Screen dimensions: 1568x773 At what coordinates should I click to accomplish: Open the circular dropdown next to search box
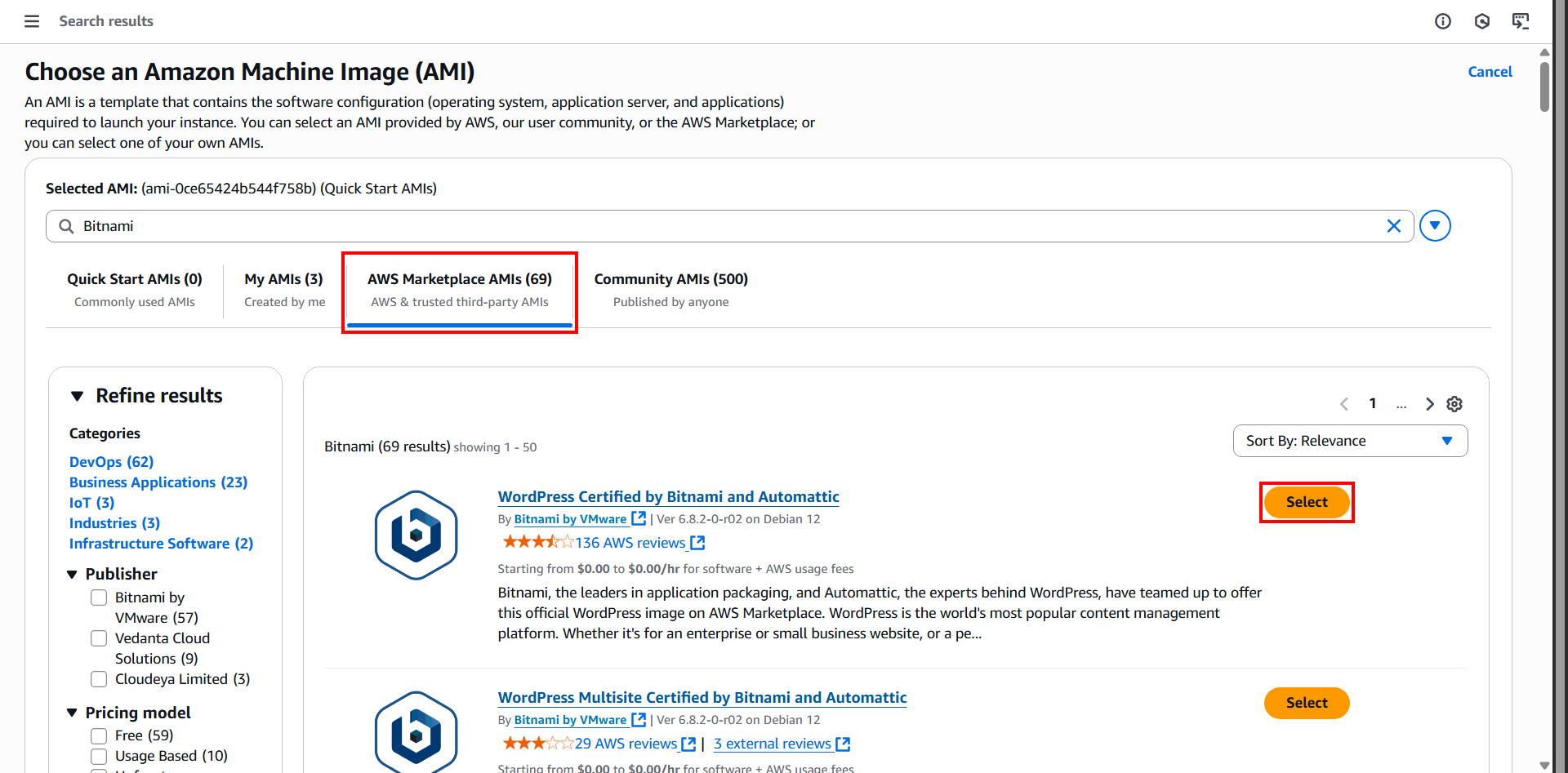click(1435, 226)
